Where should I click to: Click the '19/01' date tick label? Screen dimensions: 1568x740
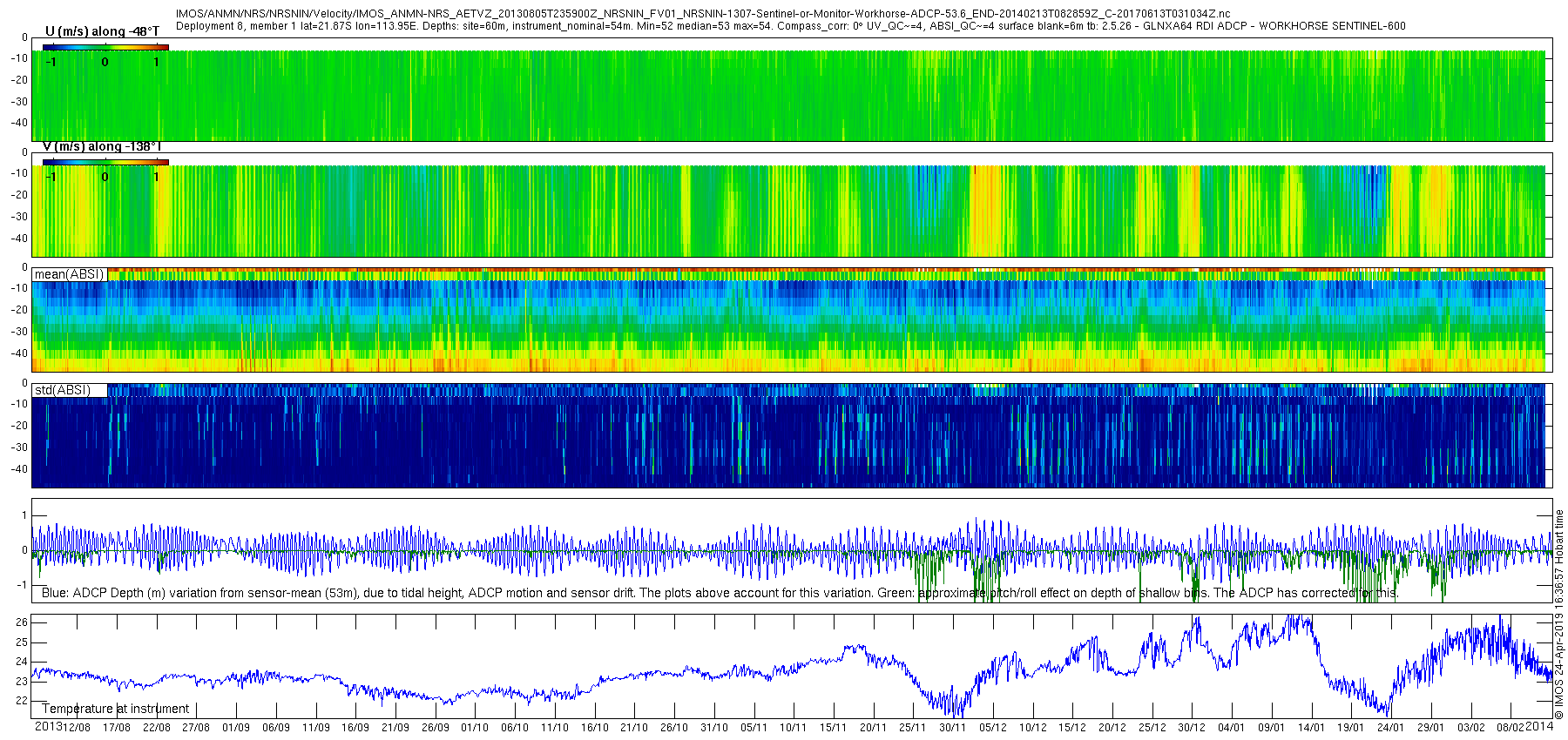click(x=1351, y=728)
